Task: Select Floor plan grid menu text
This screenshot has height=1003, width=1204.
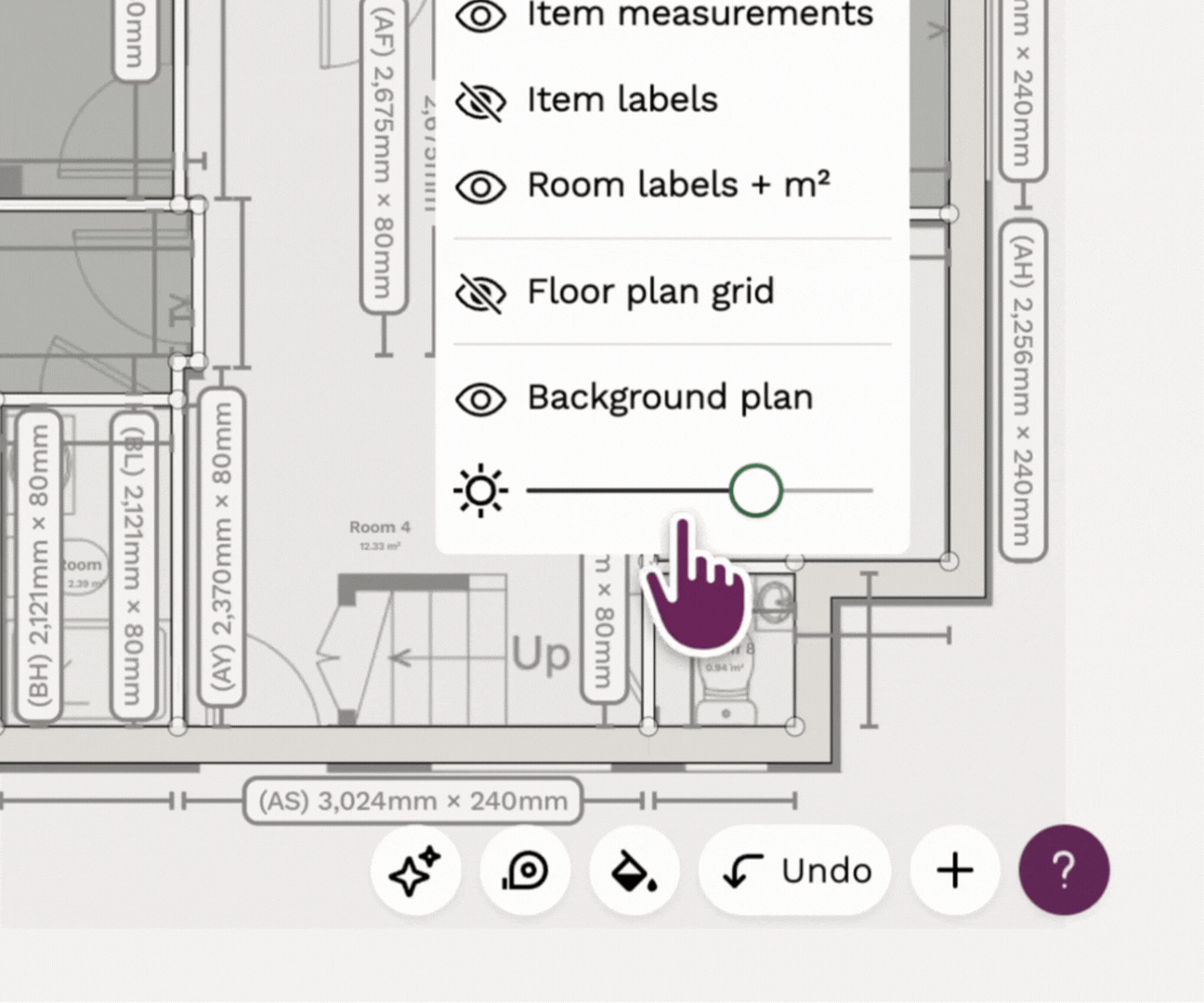Action: coord(650,292)
